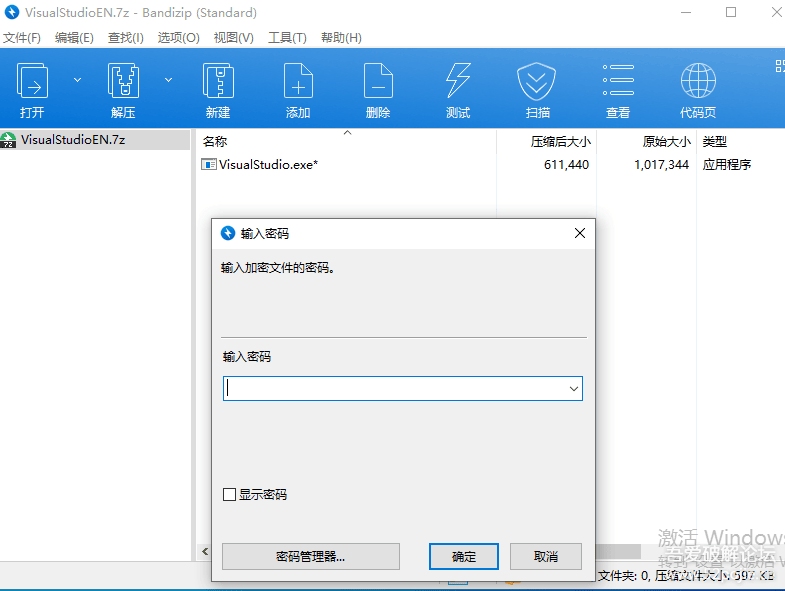This screenshot has height=591, width=785.
Task: Confirm with the 确定 button
Action: point(464,556)
